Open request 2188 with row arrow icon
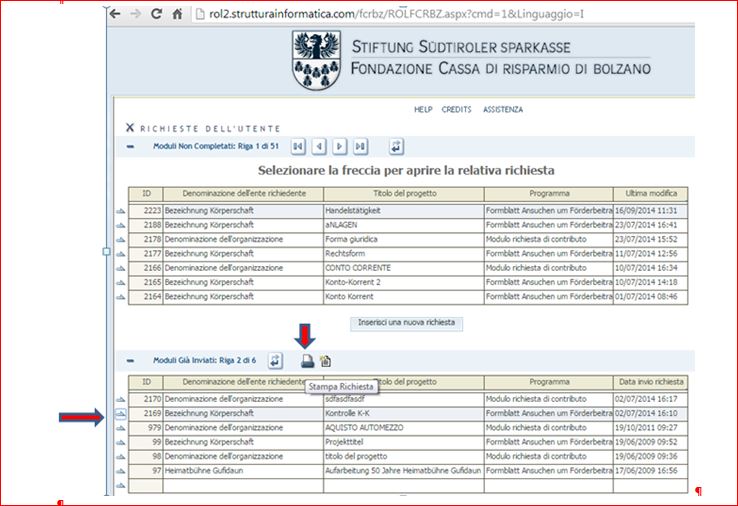This screenshot has height=506, width=738. tap(121, 225)
